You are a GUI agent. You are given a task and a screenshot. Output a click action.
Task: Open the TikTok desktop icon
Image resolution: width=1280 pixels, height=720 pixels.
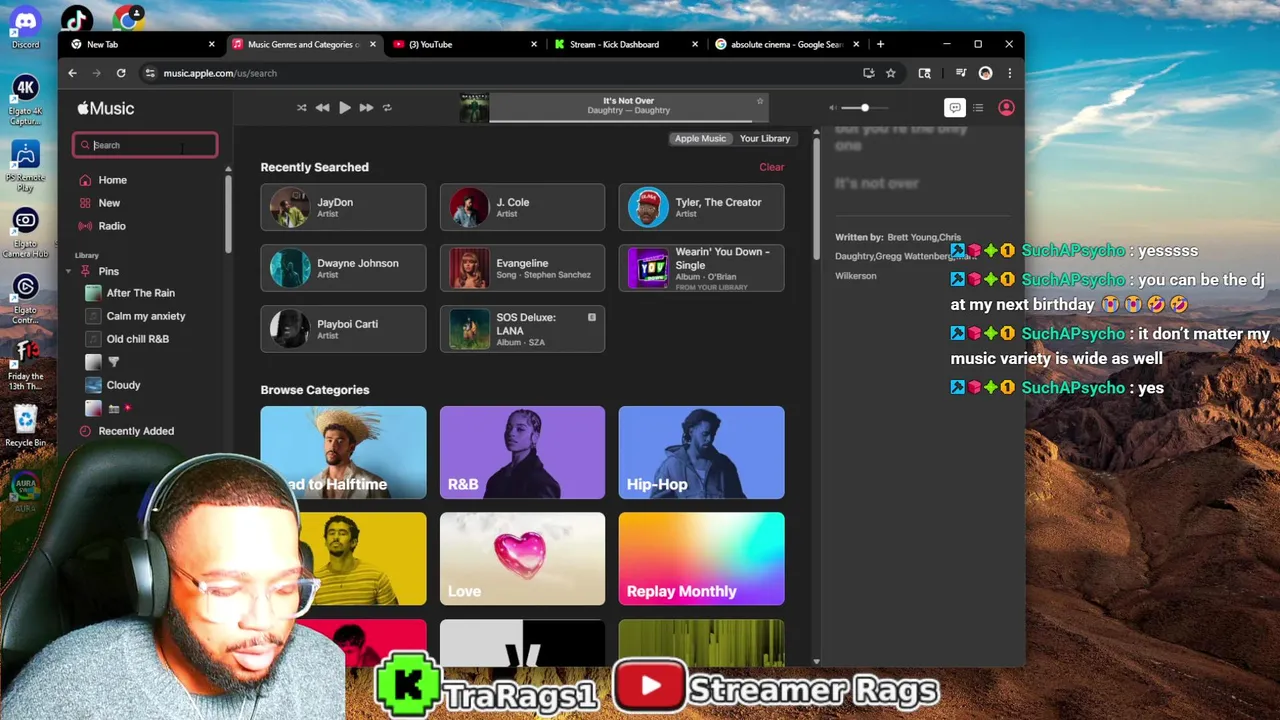pyautogui.click(x=77, y=19)
